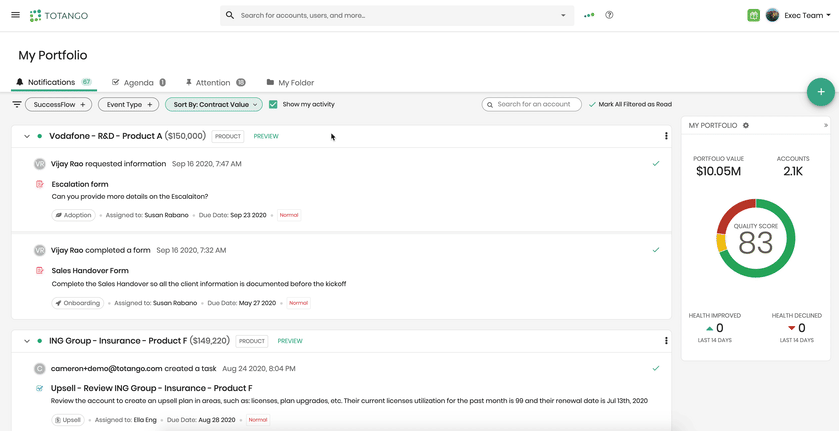
Task: Click the Upsell SuccessFlow tag
Action: point(68,420)
